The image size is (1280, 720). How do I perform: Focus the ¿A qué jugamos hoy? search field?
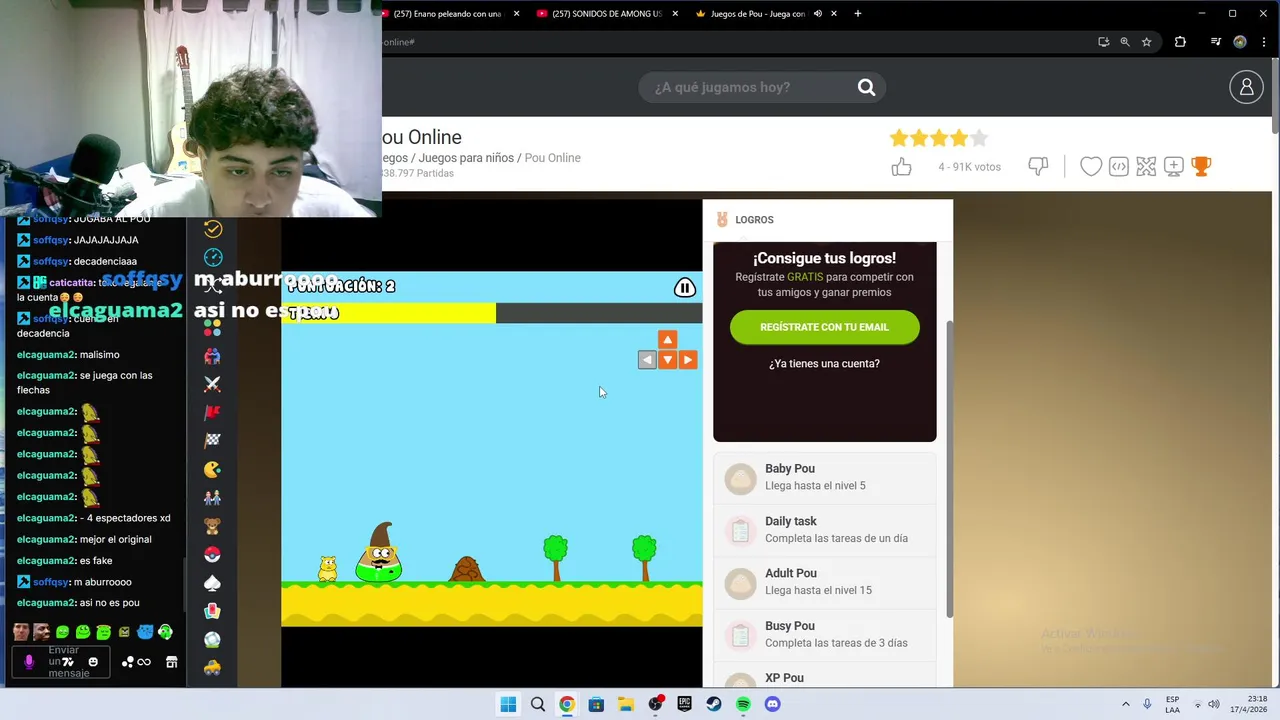point(750,87)
